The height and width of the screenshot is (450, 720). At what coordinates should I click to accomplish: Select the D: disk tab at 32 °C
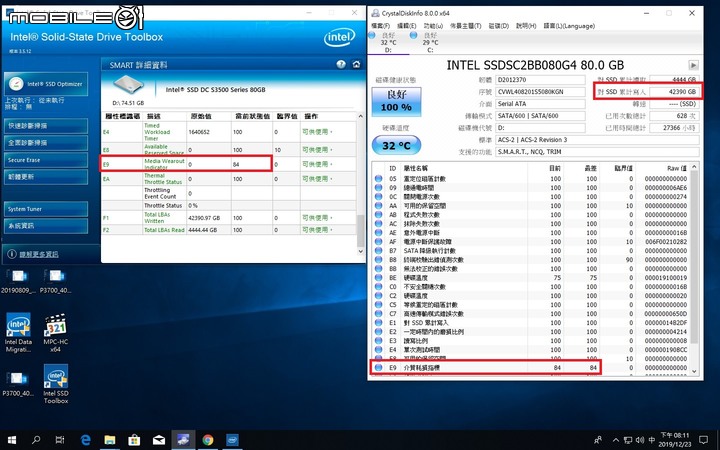[388, 42]
